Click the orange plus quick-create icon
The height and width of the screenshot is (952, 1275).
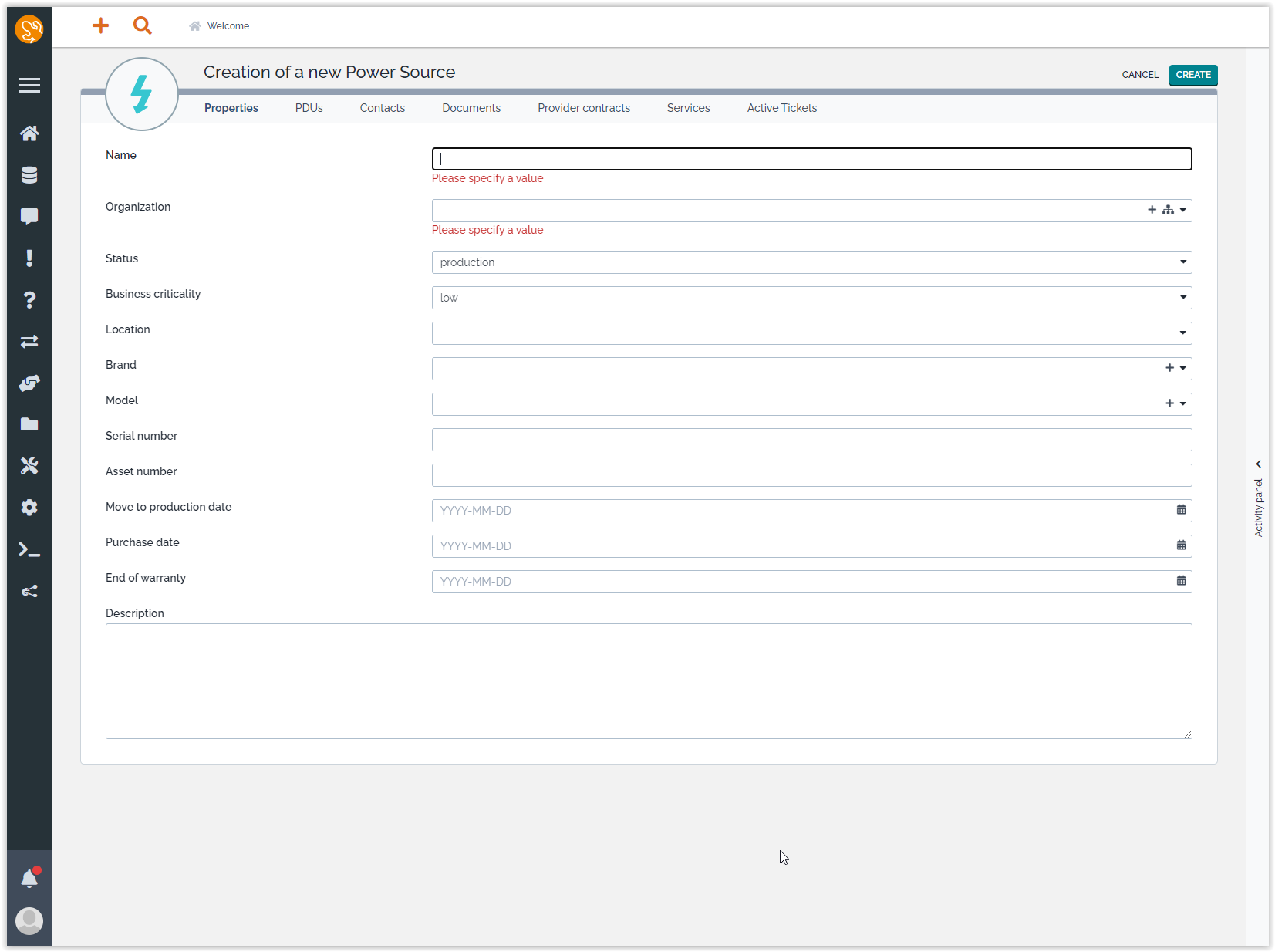(x=100, y=26)
